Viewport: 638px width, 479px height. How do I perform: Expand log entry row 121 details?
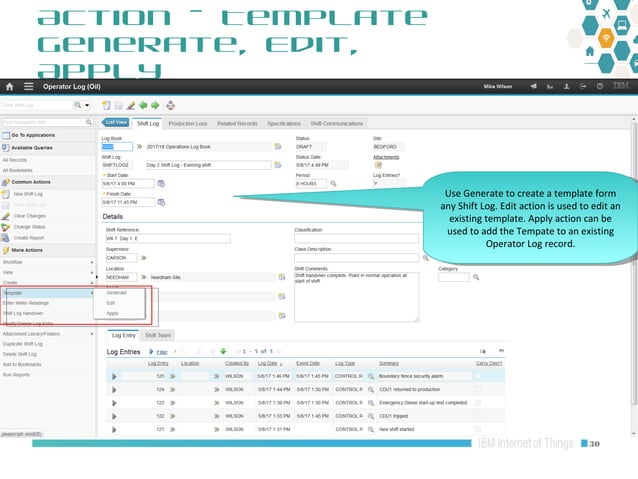114,429
